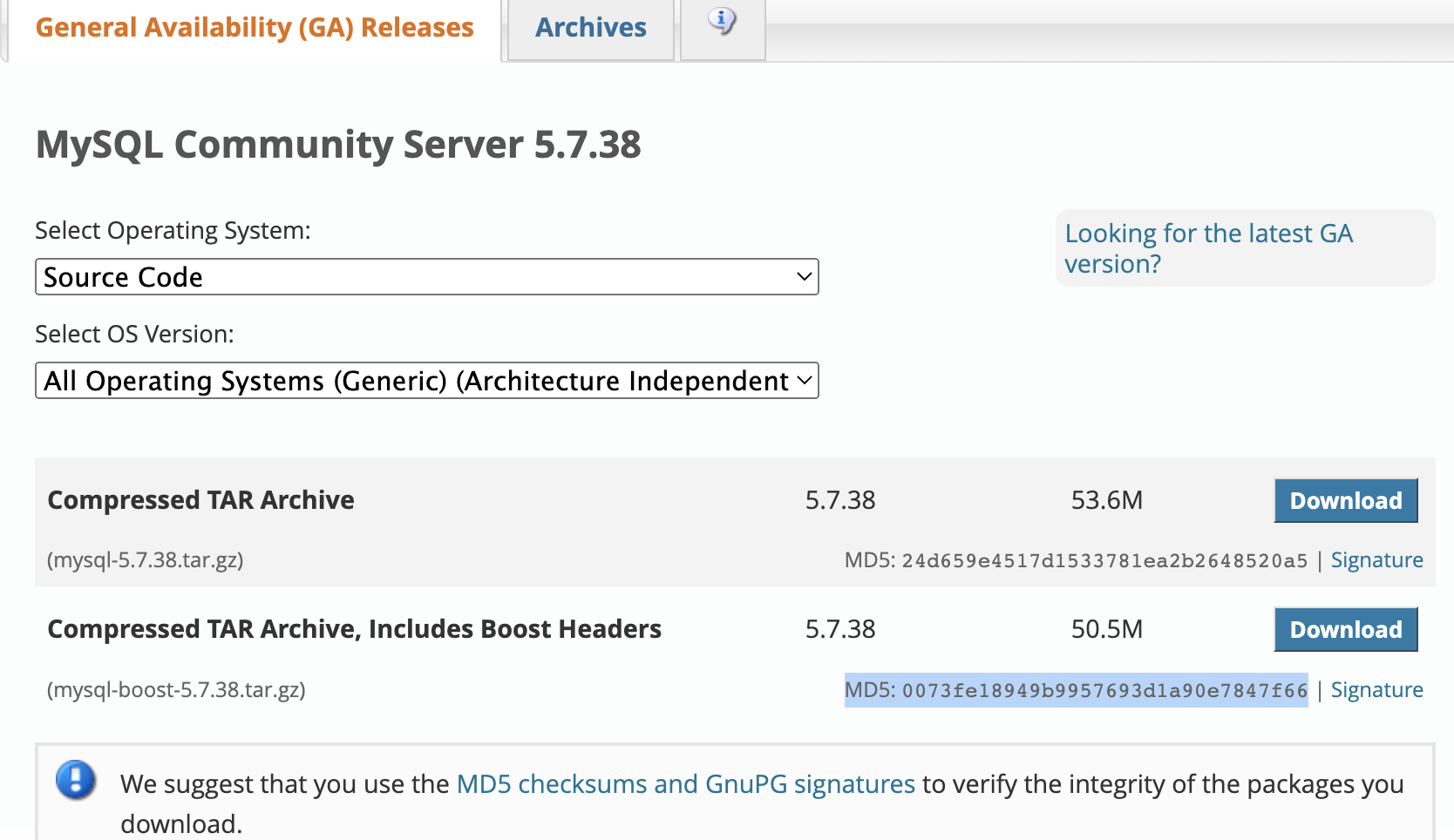Follow the 'Looking for the latest GA version?' link

(x=1208, y=247)
